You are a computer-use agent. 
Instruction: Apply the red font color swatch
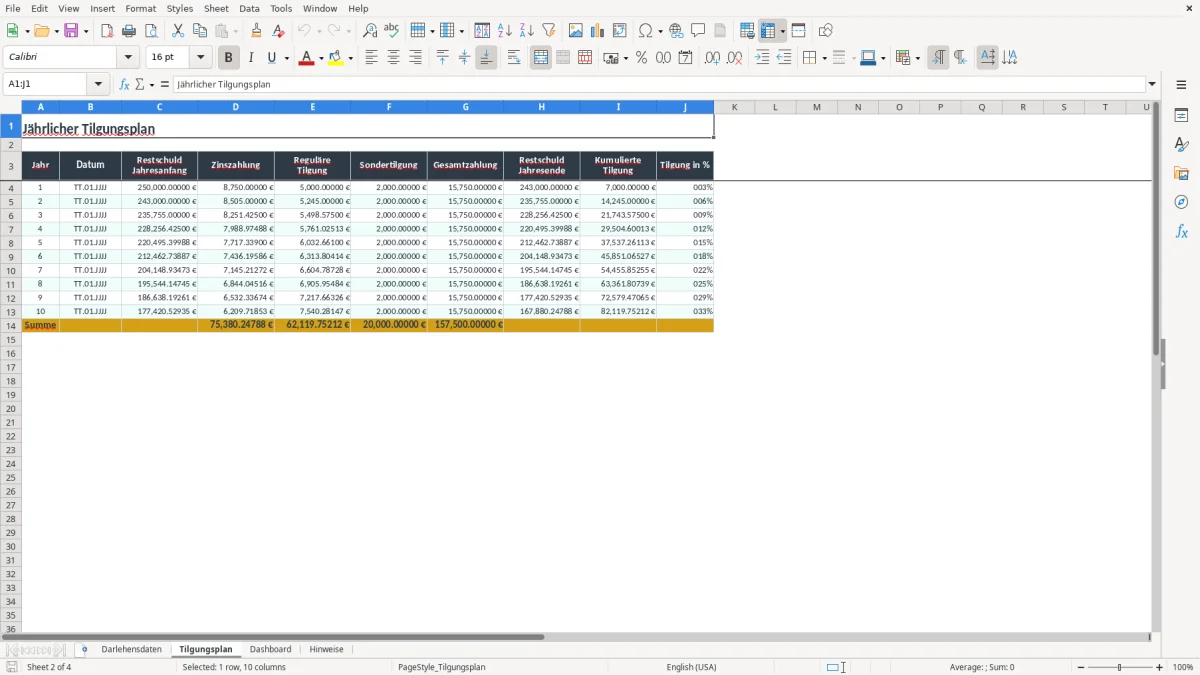(306, 58)
